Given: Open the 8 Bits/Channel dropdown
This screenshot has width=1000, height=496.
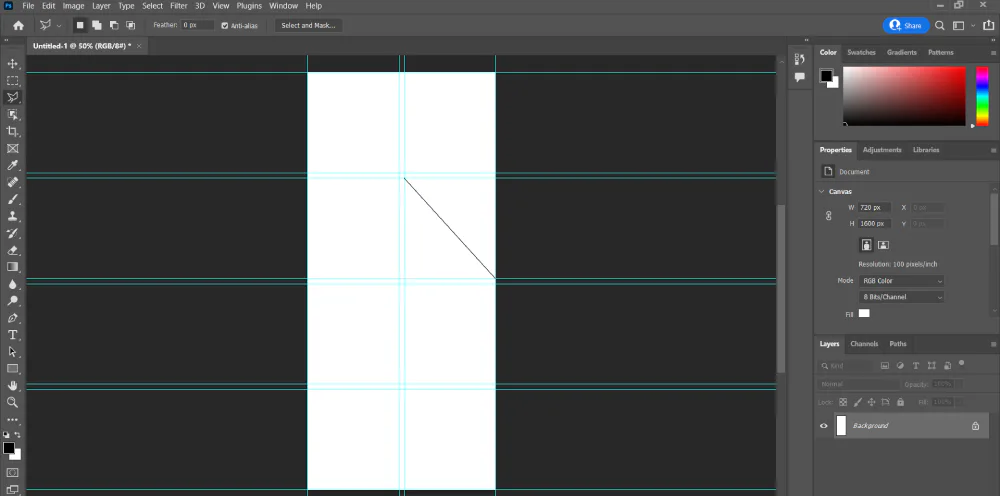Looking at the screenshot, I should point(902,297).
